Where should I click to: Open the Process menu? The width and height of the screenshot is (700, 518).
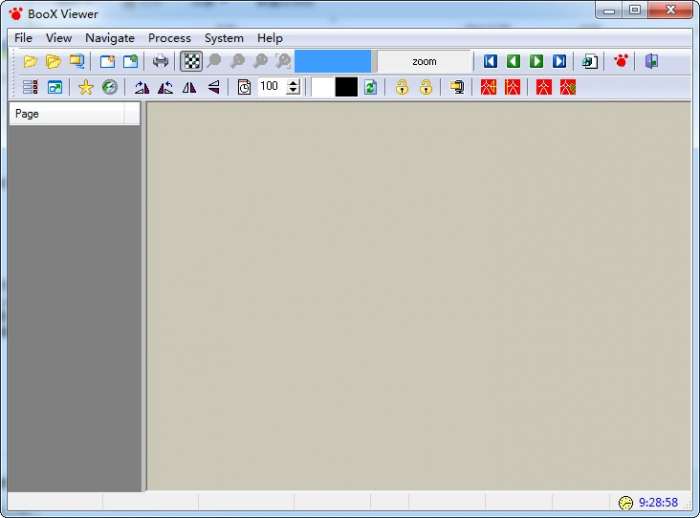coord(169,38)
